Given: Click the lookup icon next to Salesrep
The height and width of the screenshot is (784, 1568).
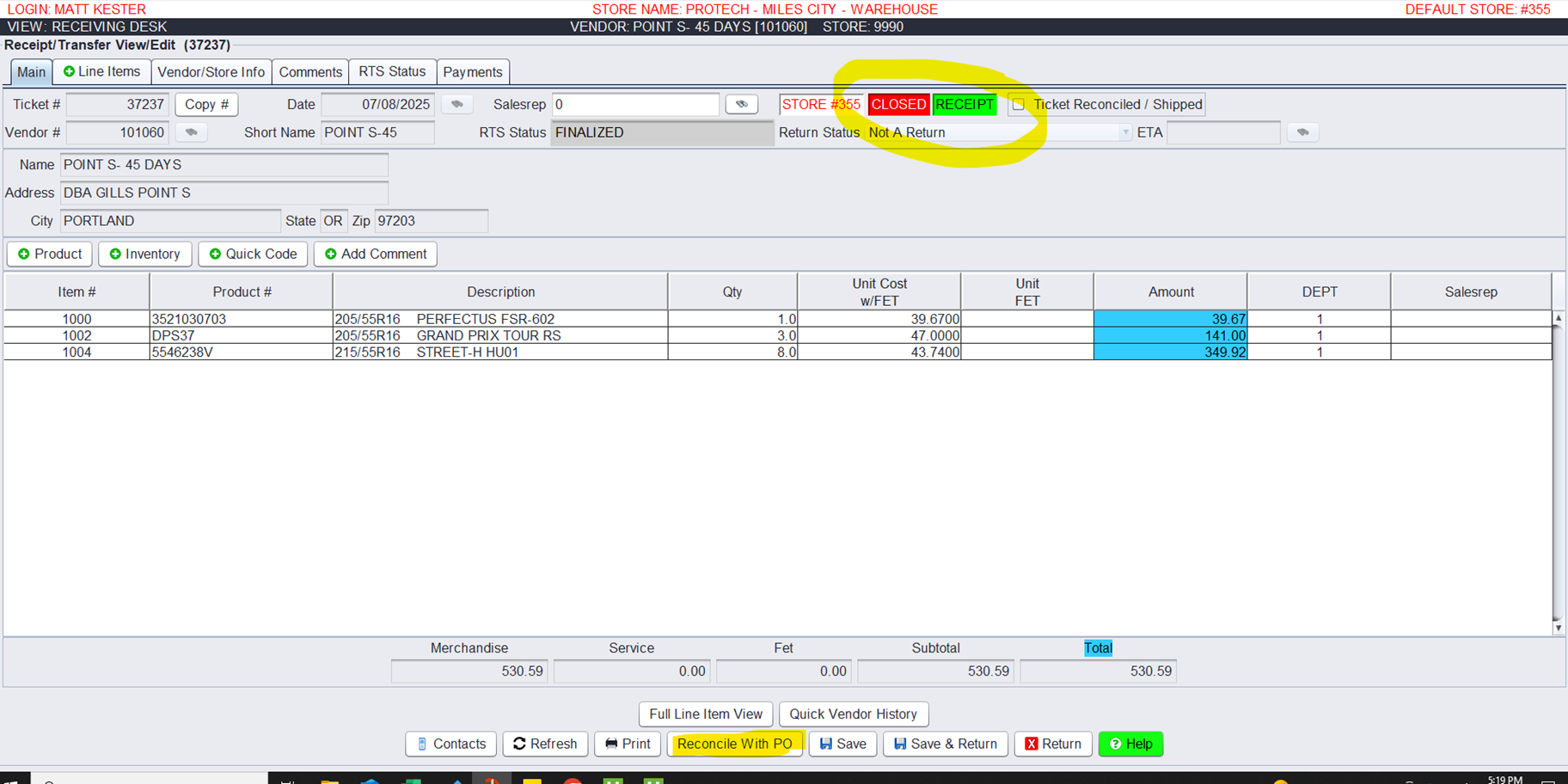Looking at the screenshot, I should [741, 105].
